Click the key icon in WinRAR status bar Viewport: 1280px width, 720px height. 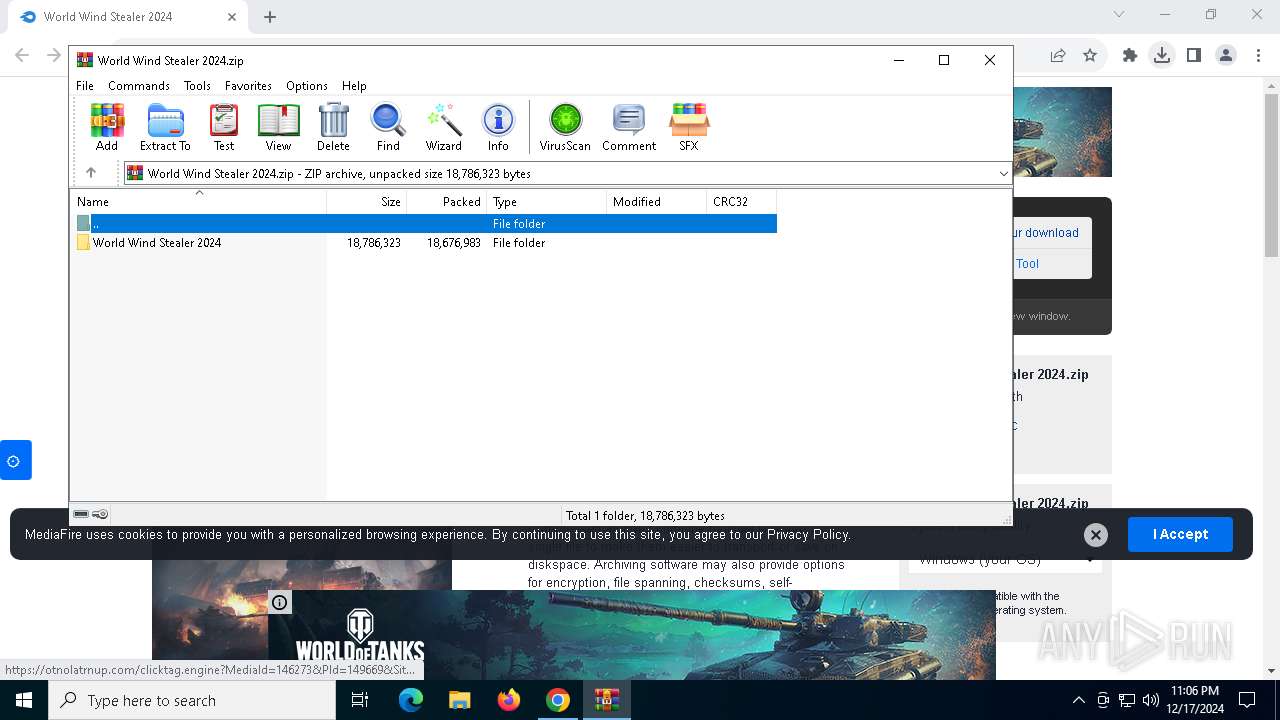click(x=100, y=514)
